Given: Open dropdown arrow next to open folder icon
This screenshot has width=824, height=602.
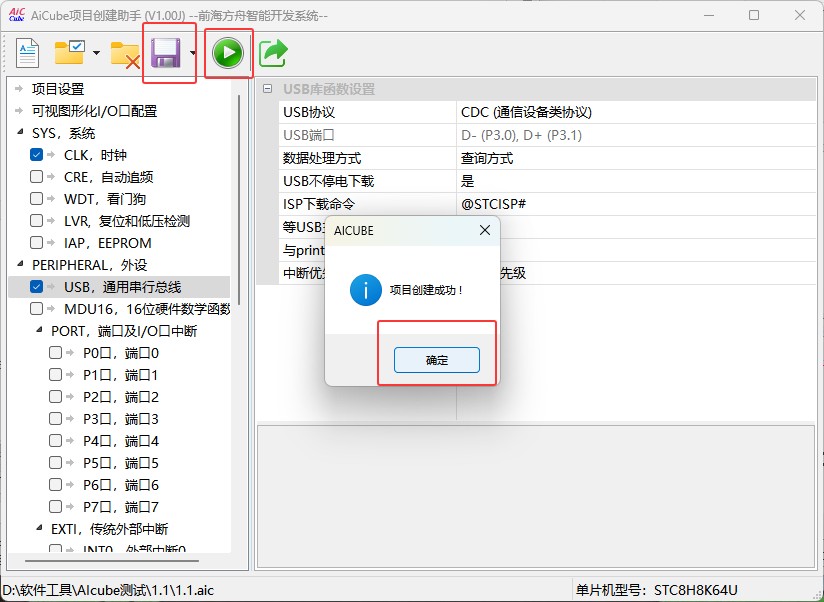Looking at the screenshot, I should [x=96, y=53].
